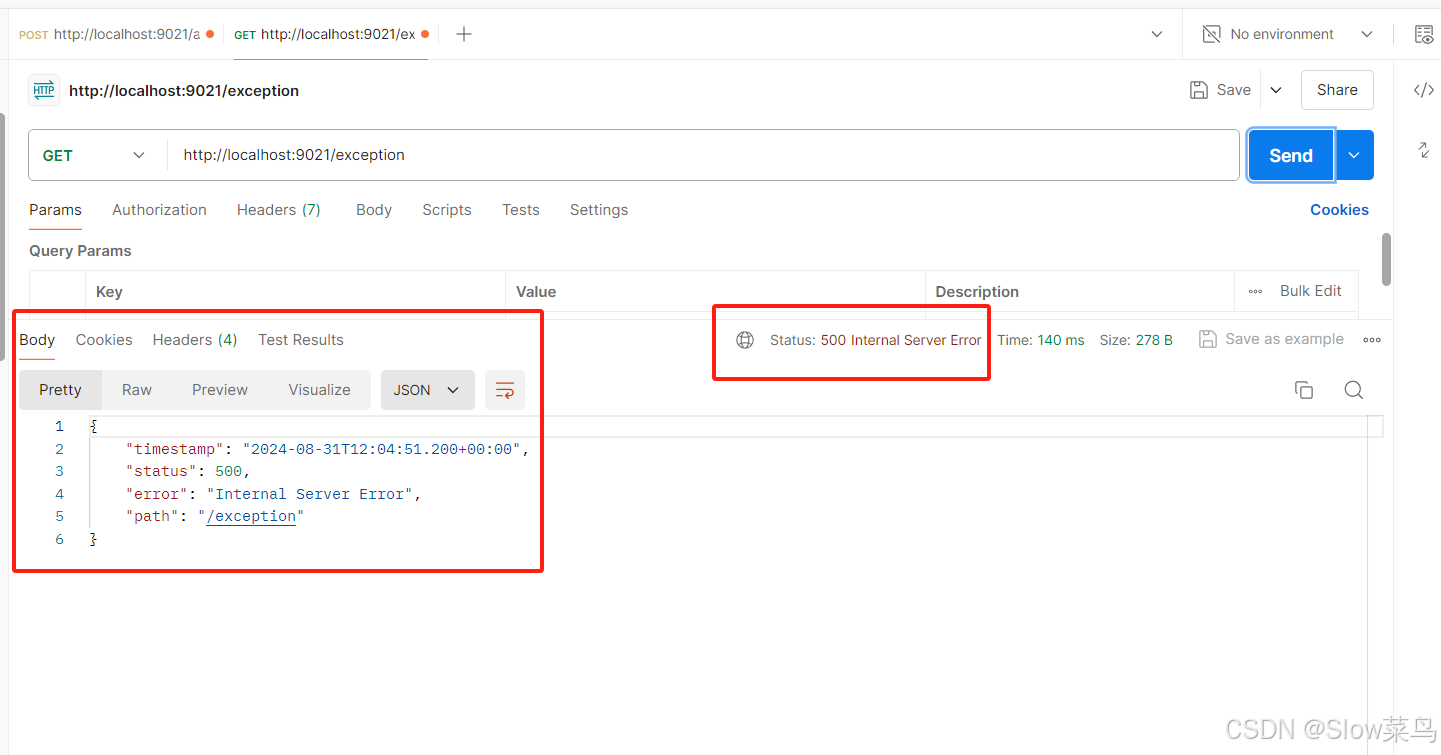Click the request URL input field
The height and width of the screenshot is (755, 1441).
coord(704,155)
